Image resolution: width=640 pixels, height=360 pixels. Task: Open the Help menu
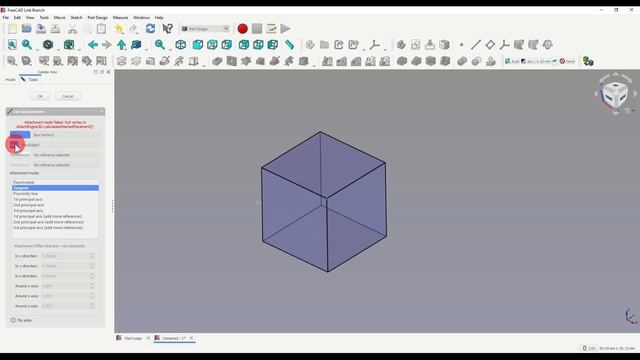159,18
